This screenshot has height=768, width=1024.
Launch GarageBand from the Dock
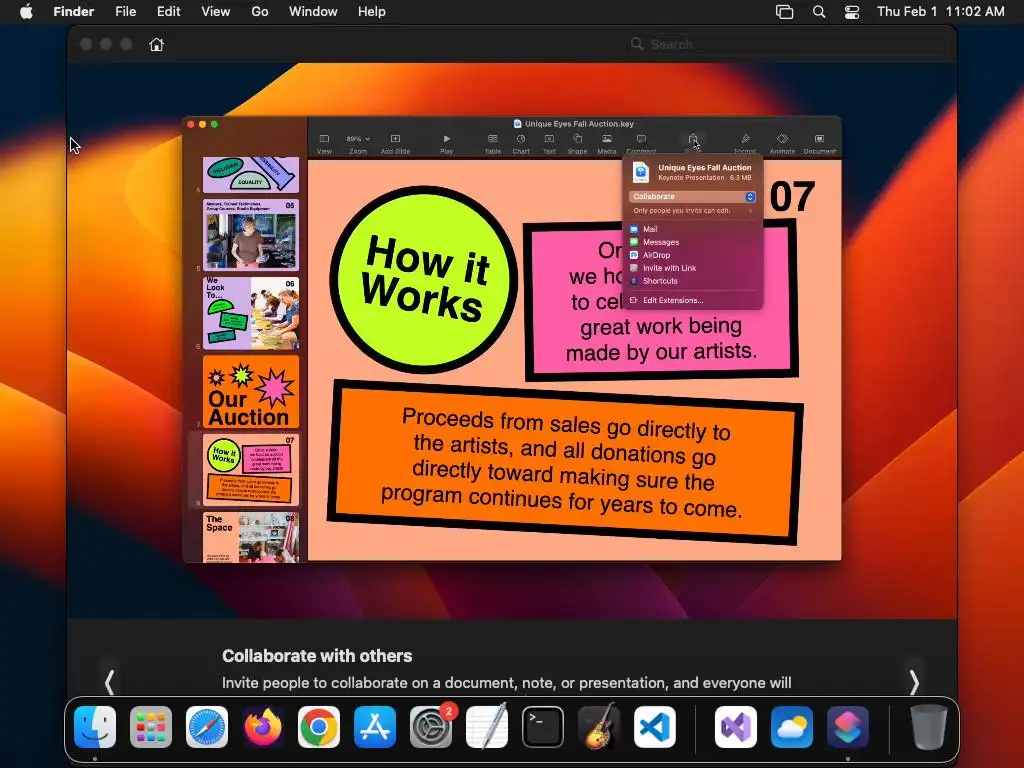(599, 727)
